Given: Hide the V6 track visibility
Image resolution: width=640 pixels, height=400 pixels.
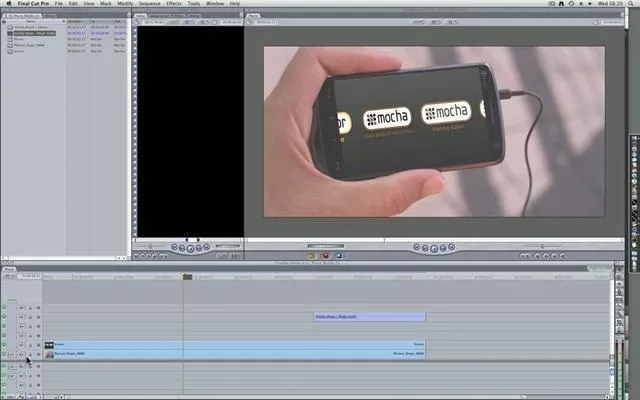Looking at the screenshot, I should tap(4, 308).
